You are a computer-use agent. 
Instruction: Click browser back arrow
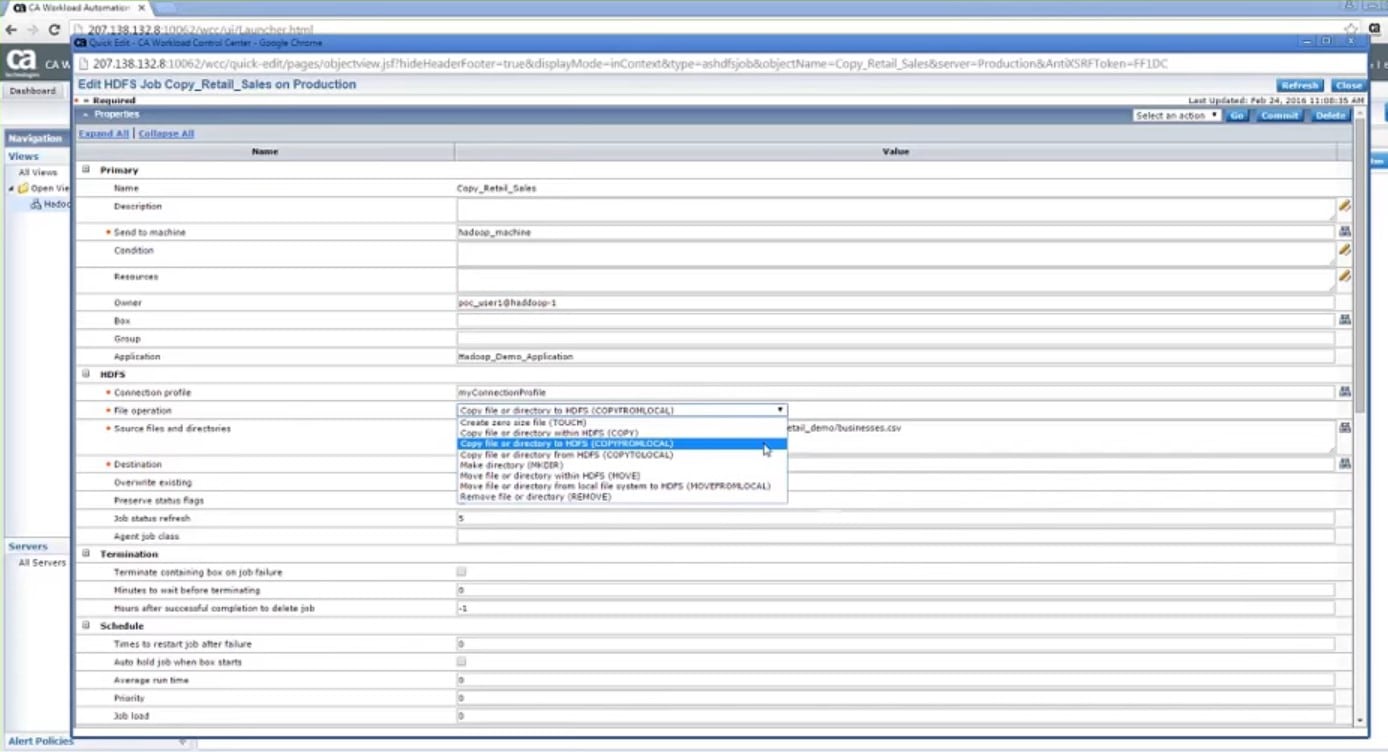pyautogui.click(x=11, y=30)
